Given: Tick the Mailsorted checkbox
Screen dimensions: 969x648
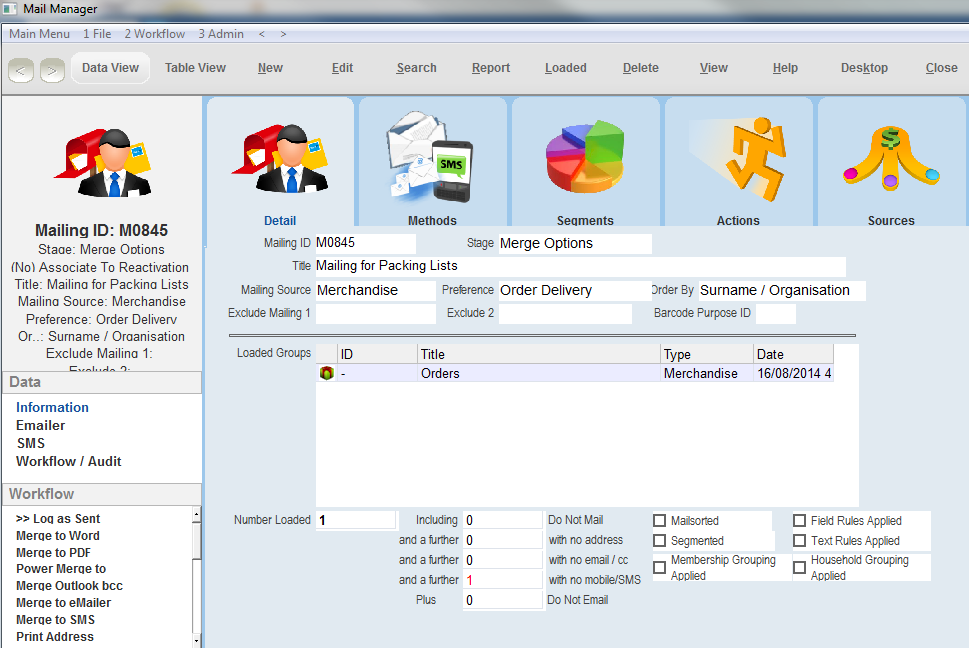Looking at the screenshot, I should click(659, 521).
